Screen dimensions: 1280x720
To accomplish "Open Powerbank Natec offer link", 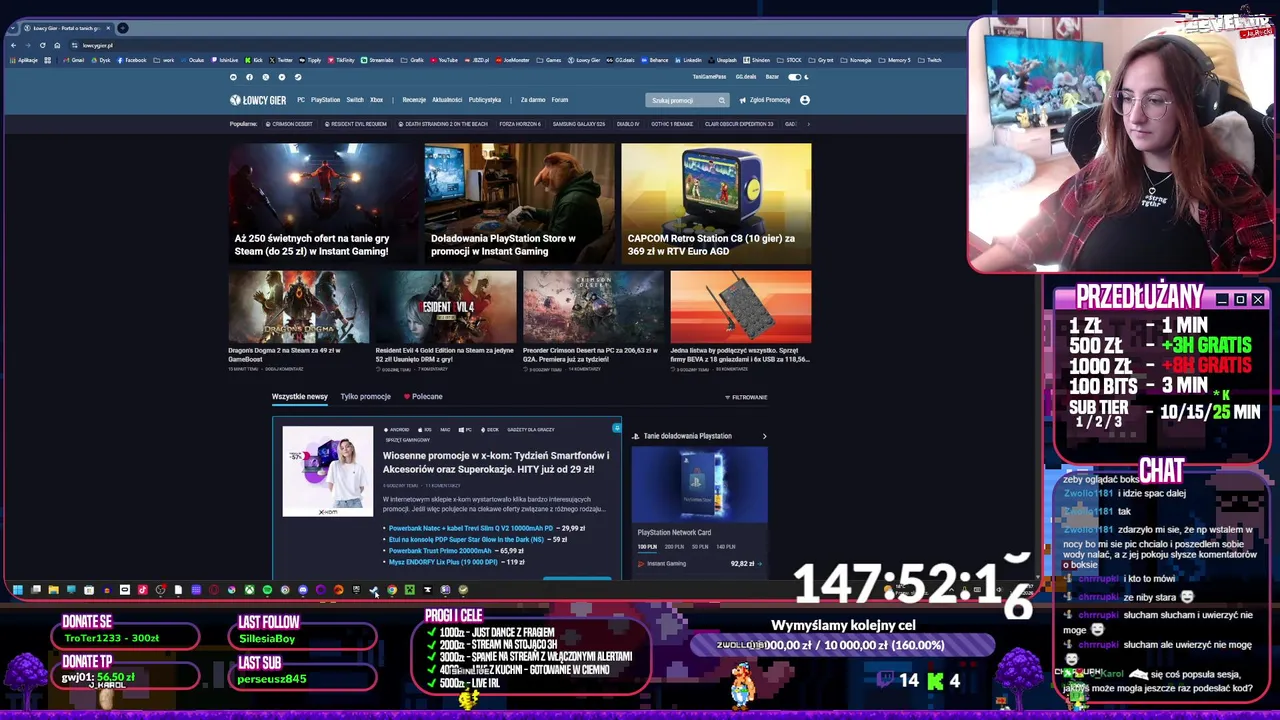I will [470, 528].
